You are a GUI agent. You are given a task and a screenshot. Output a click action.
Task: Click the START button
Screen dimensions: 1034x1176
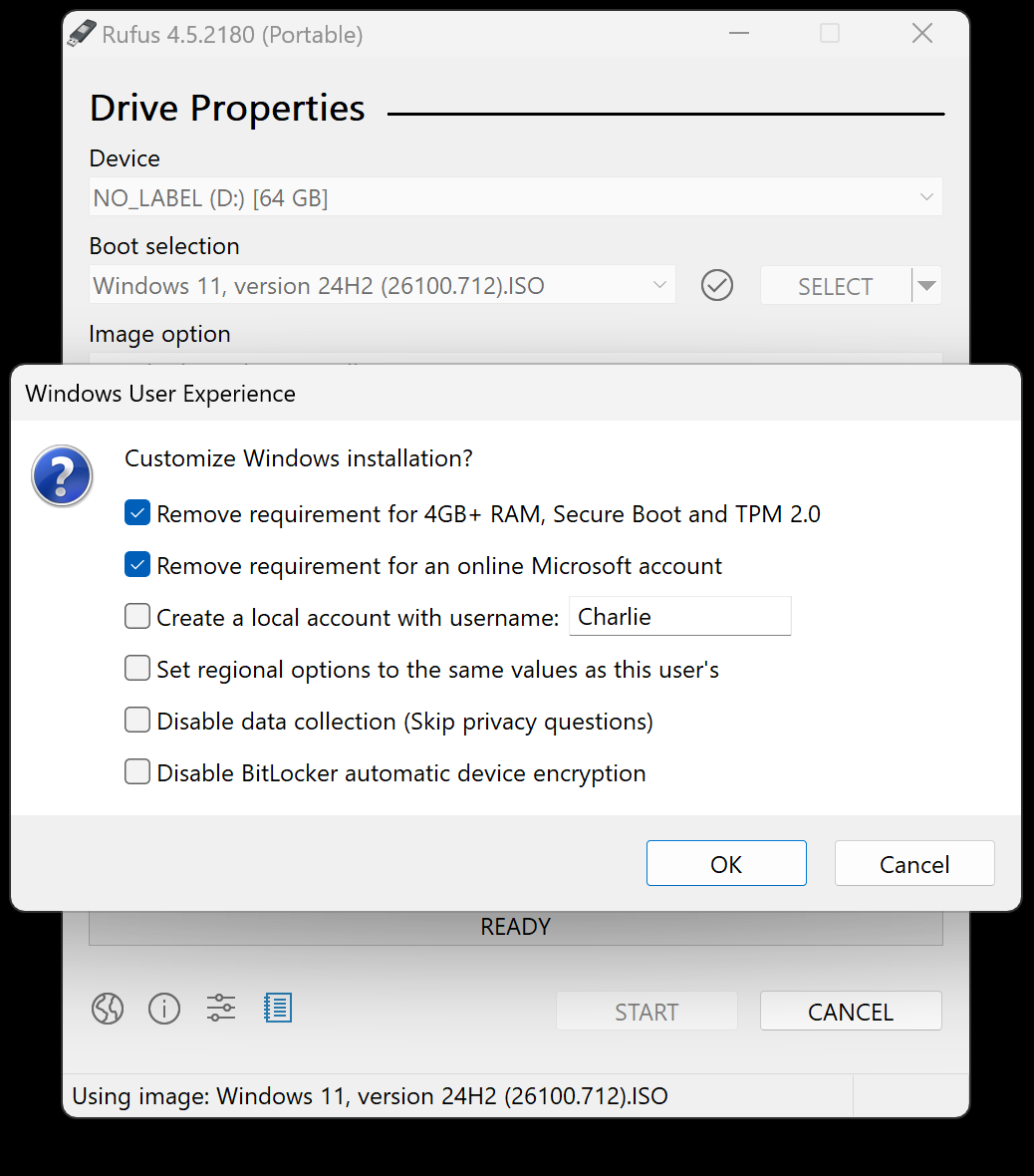pyautogui.click(x=646, y=1011)
